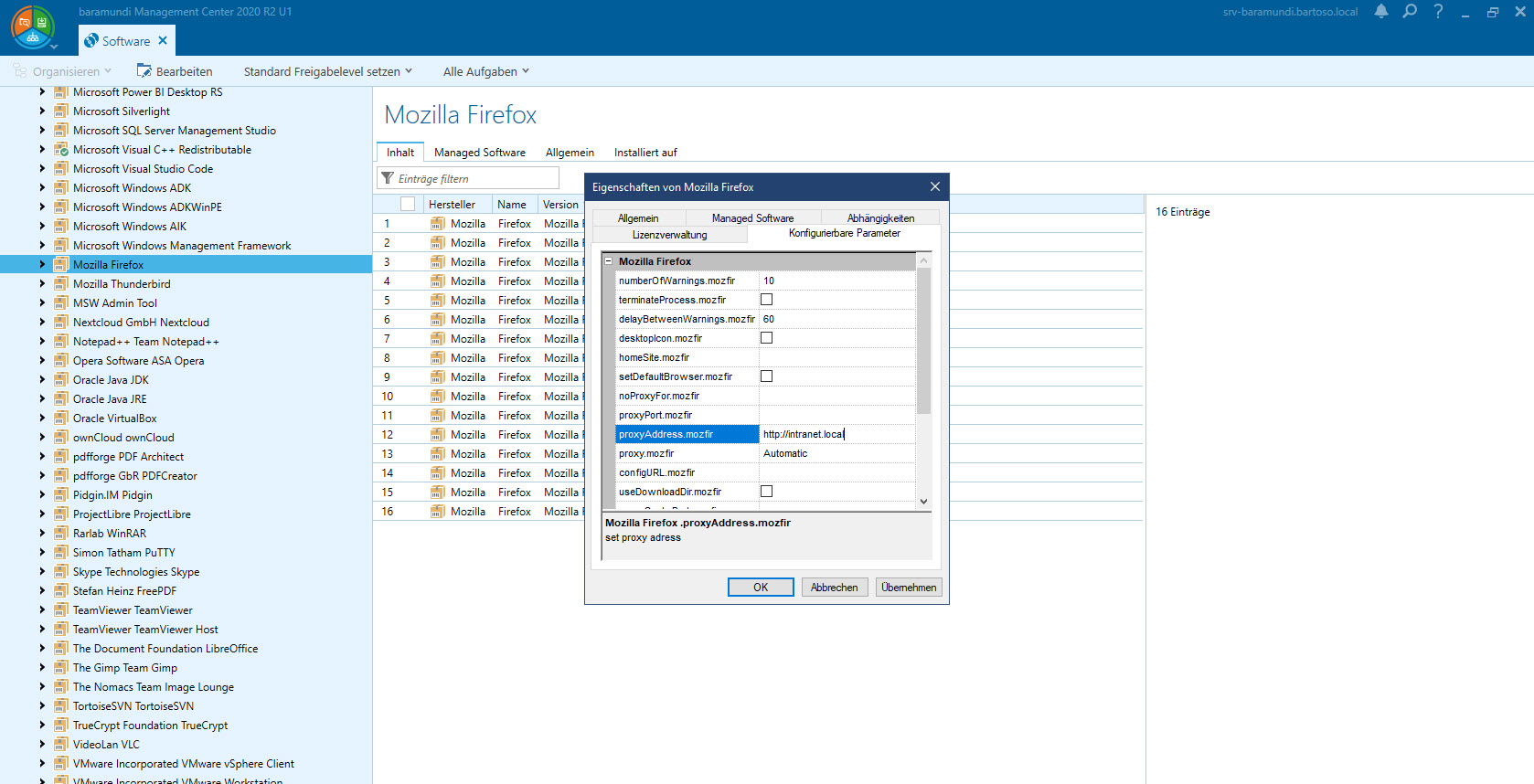Click the baramundi logo icon

pos(32,26)
